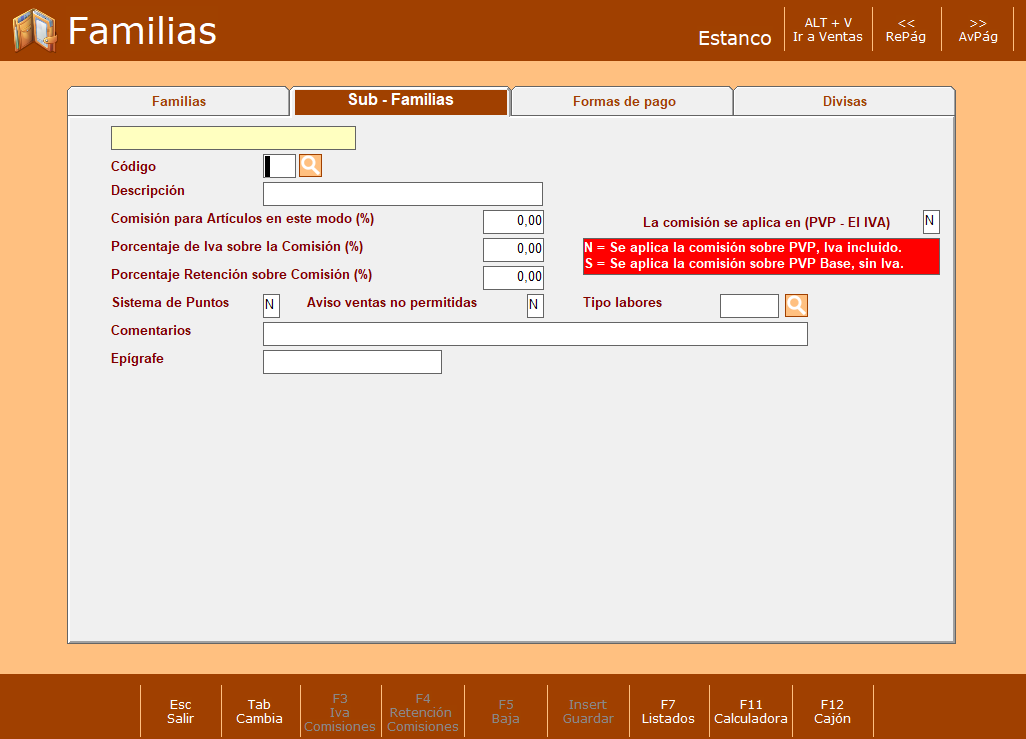This screenshot has height=739, width=1026.
Task: Exit using the Esc Salir button
Action: tap(180, 712)
